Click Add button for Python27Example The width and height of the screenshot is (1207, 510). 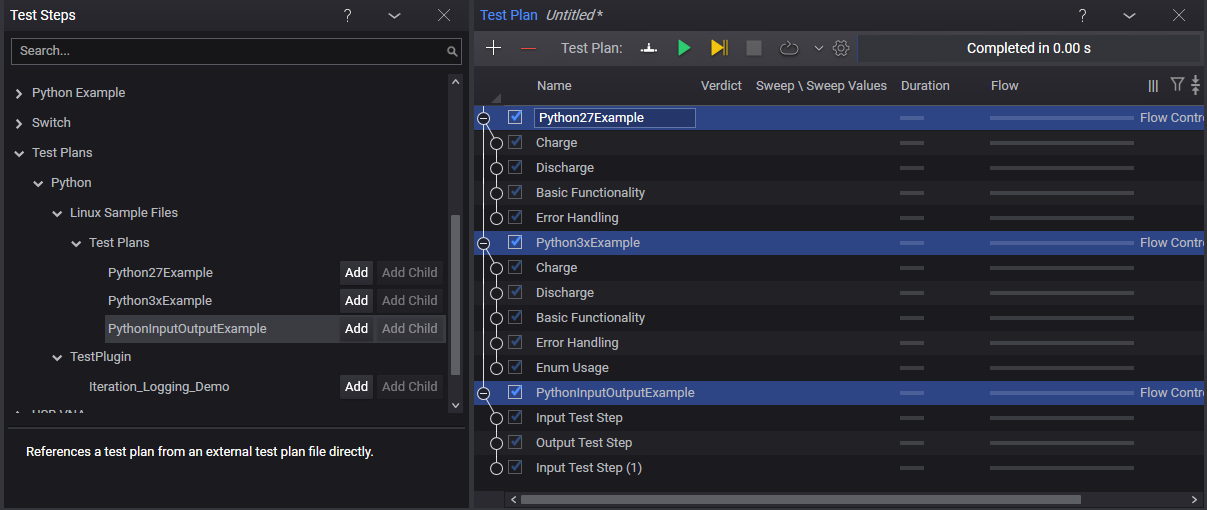pyautogui.click(x=357, y=272)
